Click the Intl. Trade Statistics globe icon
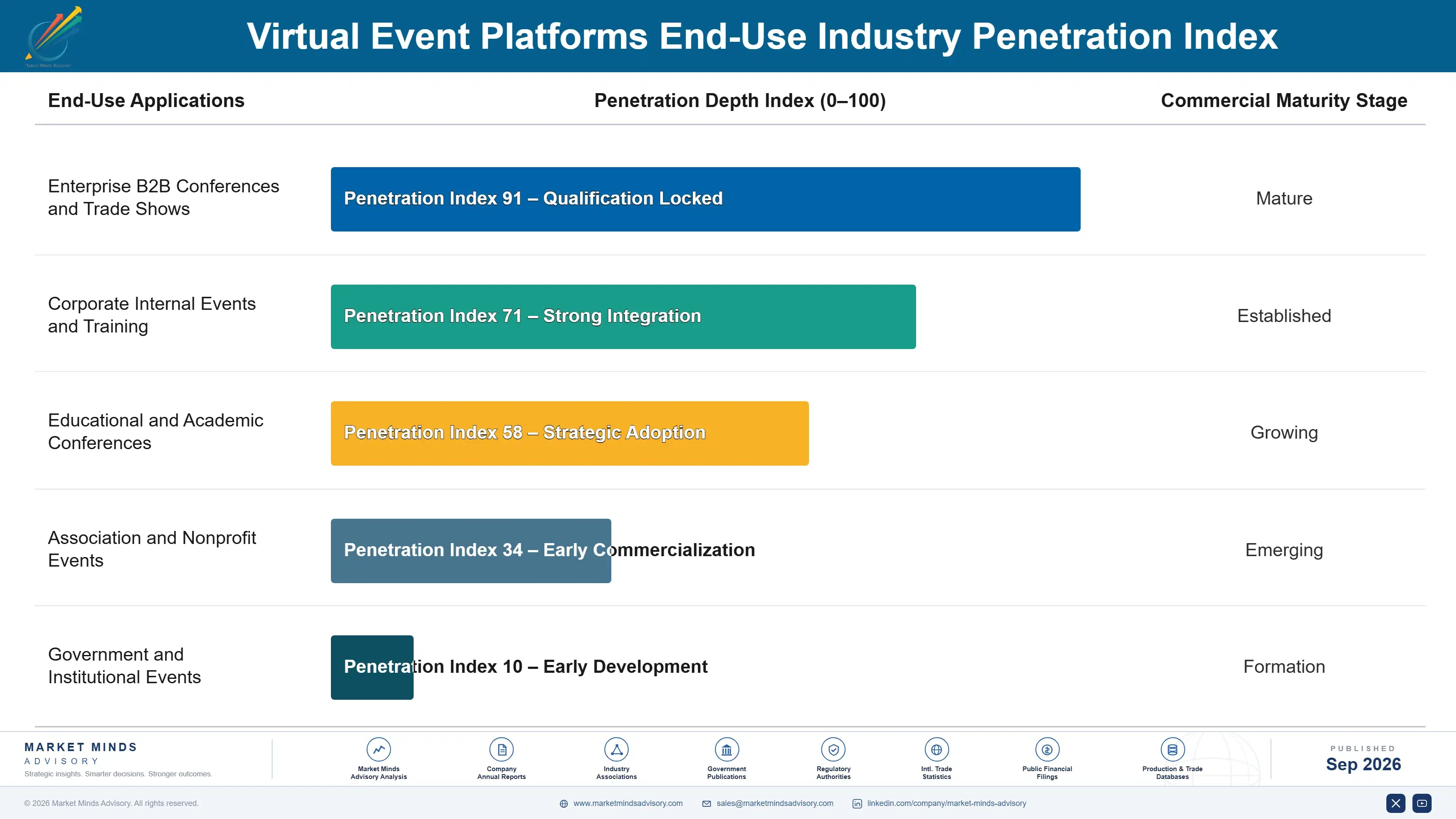The height and width of the screenshot is (819, 1456). [937, 749]
